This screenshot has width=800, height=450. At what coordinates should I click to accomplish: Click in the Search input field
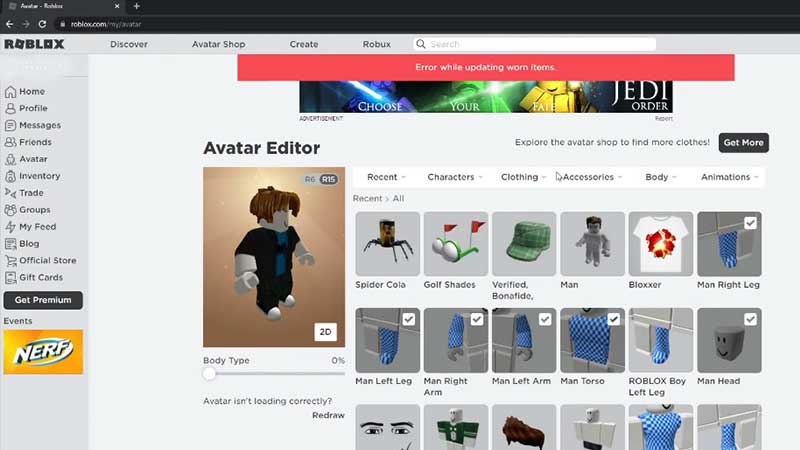[x=534, y=44]
